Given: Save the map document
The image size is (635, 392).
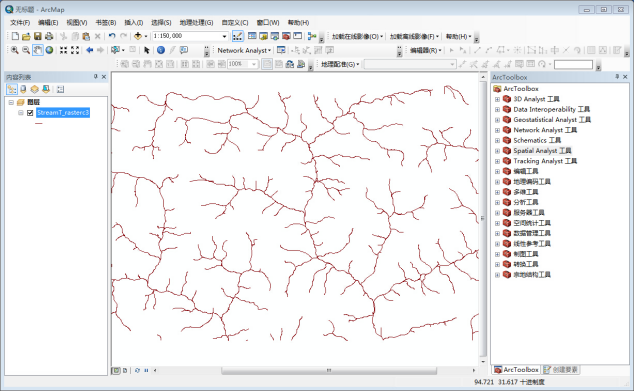Looking at the screenshot, I should [x=38, y=36].
